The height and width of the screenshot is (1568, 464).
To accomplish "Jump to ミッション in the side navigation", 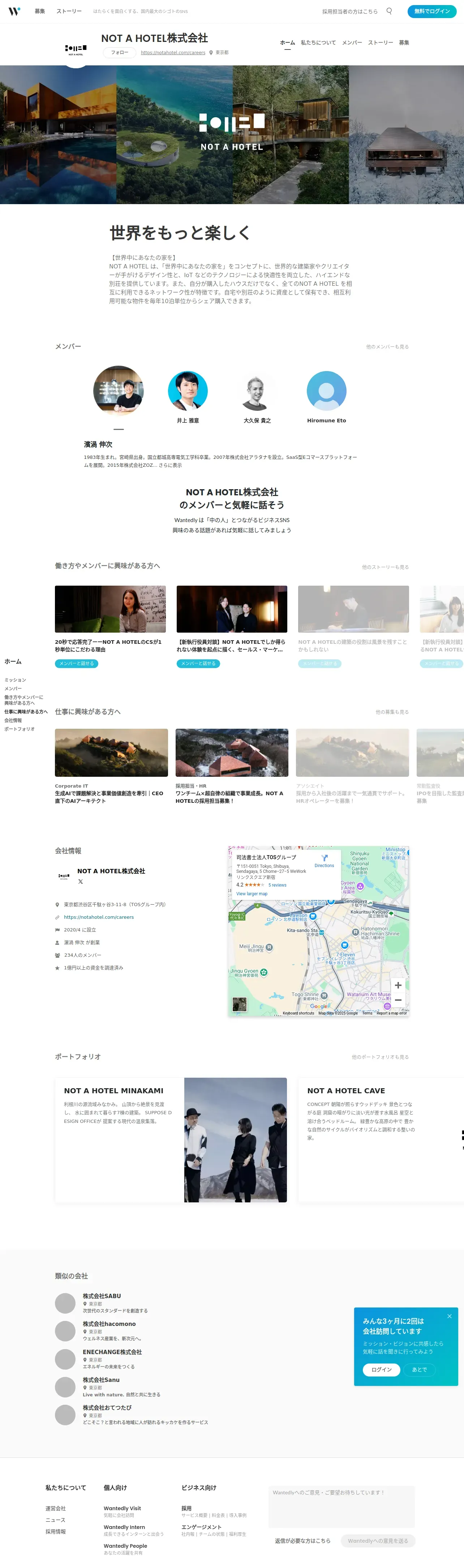I will 15,680.
